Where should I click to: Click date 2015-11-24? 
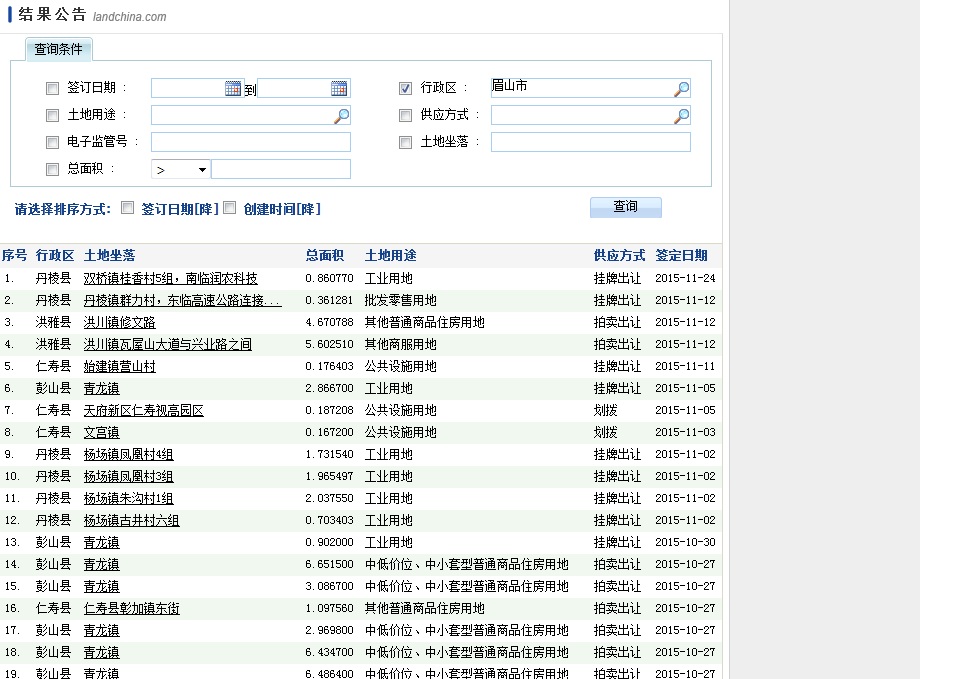tap(685, 279)
